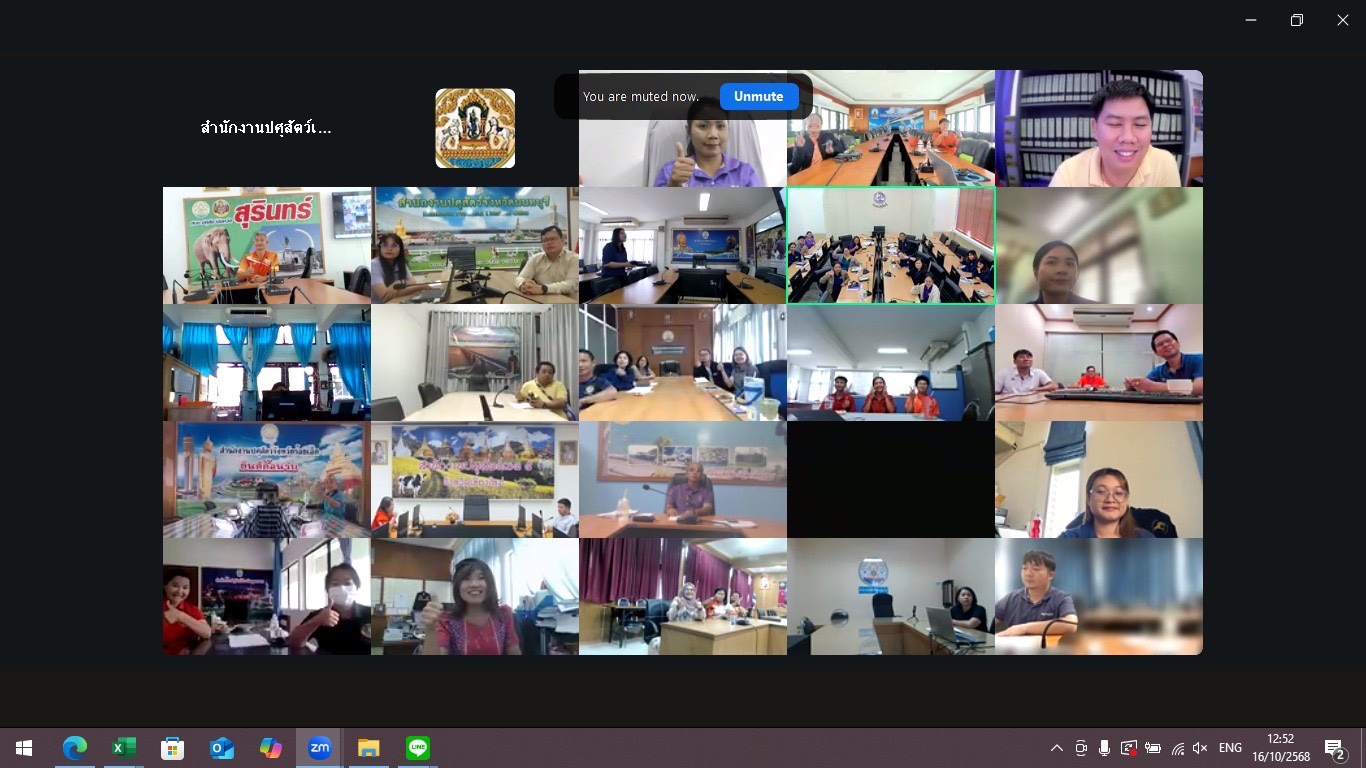Screen dimensions: 1366x768
Task: Open Microsoft Store taskbar icon
Action: [172, 748]
